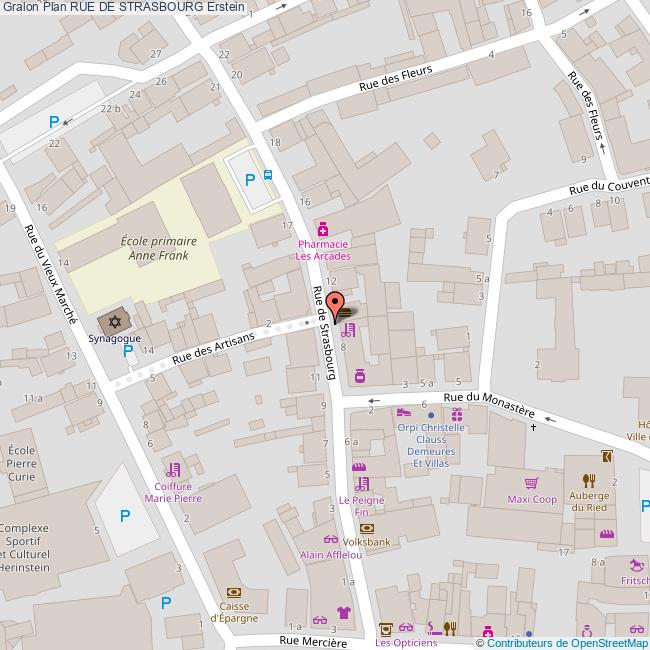This screenshot has width=650, height=650.
Task: Click the bus stop icon beside parking
Action: pyautogui.click(x=268, y=174)
